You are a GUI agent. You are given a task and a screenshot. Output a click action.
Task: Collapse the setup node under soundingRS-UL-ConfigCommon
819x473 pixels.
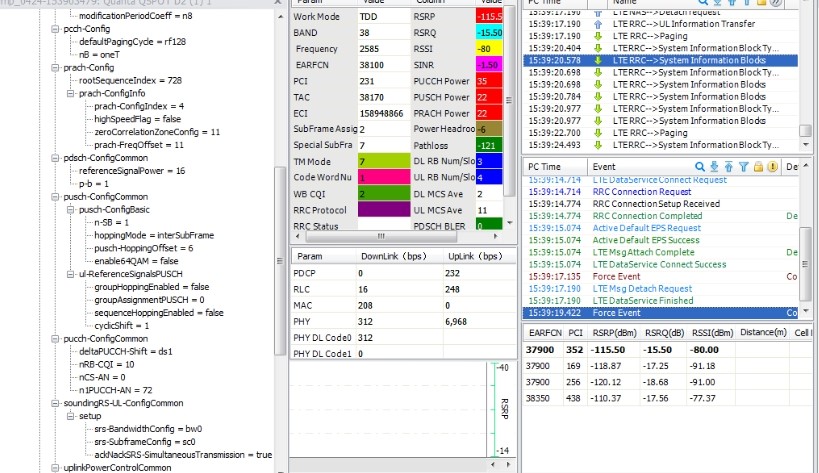[70, 416]
